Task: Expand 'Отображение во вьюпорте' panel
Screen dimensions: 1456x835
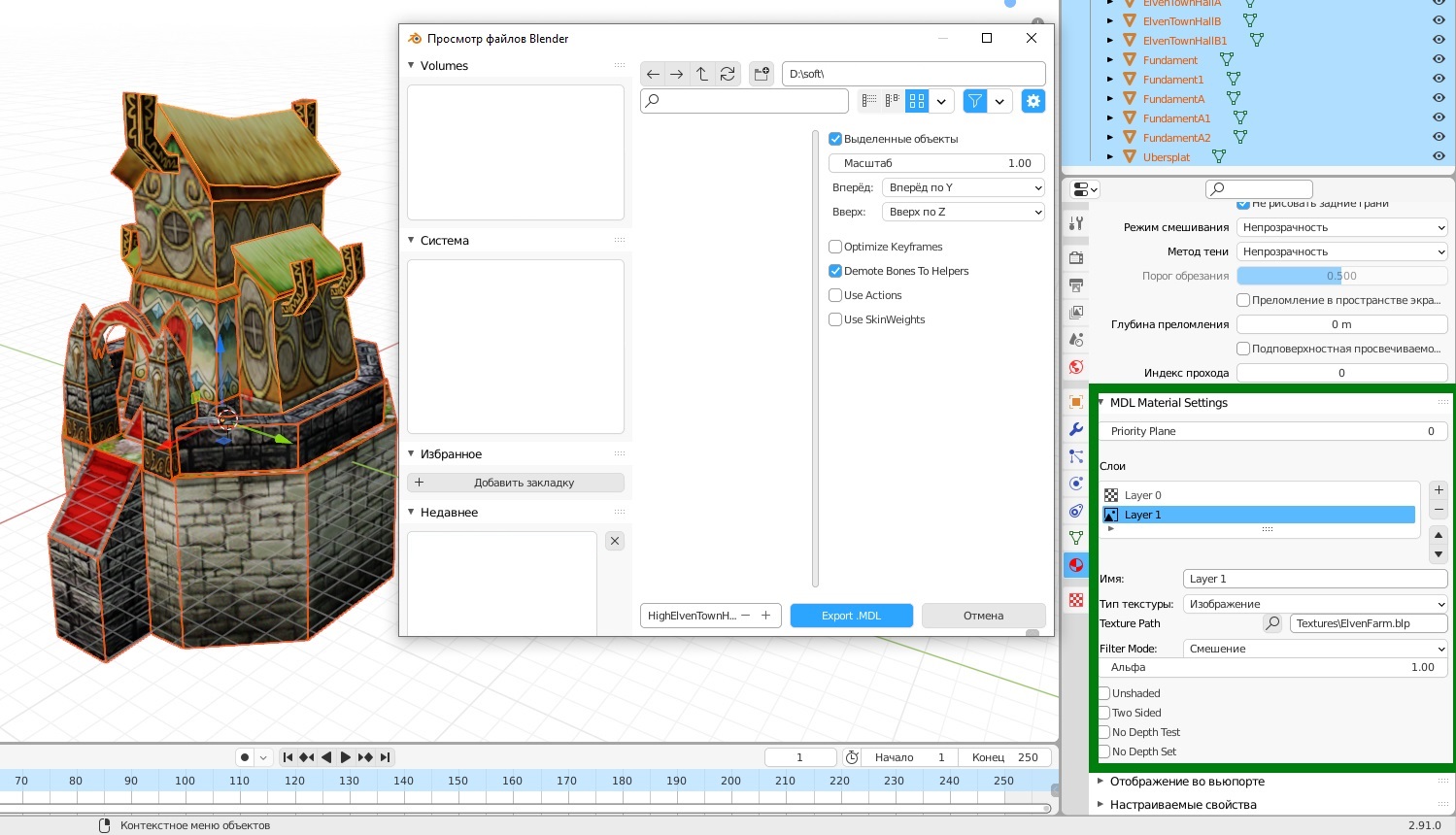Action: tap(1101, 781)
